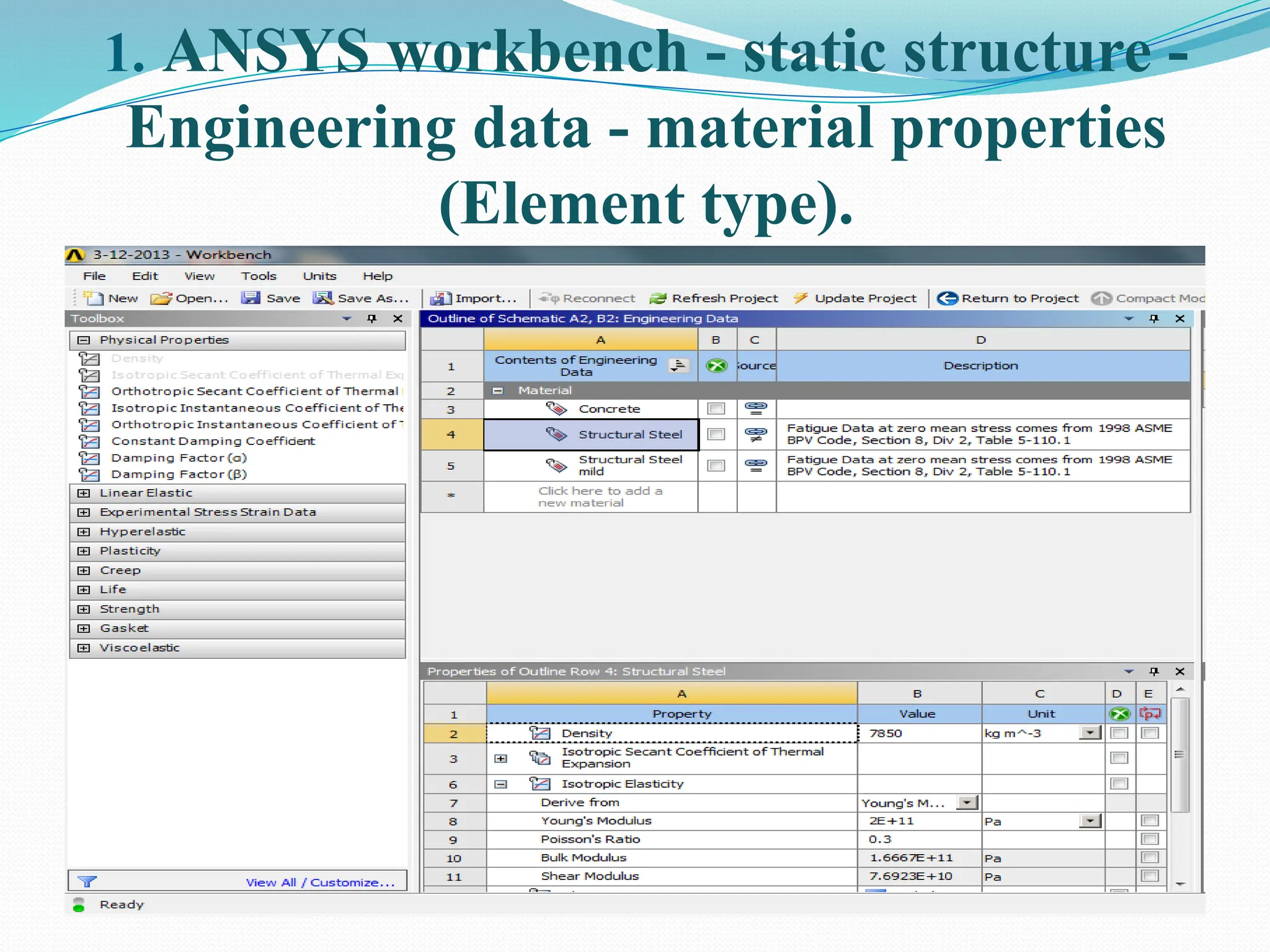Open the View menu
Screen dimensions: 1270x952
[200, 276]
